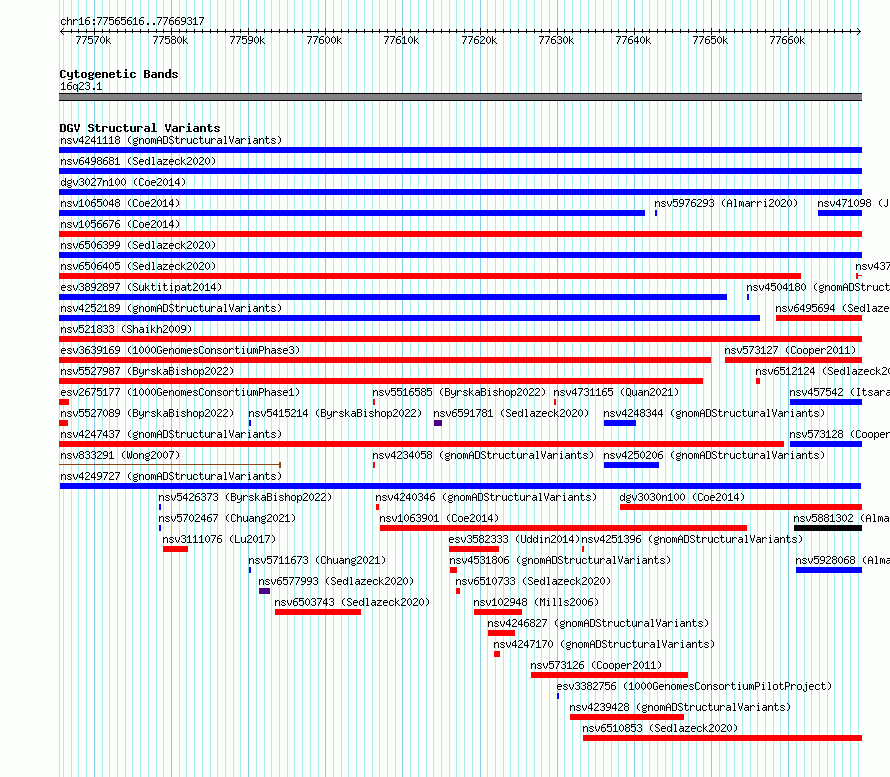Click the nsv6510853 (Sedlazeck2020) label
890x777 pixels.
(x=660, y=728)
